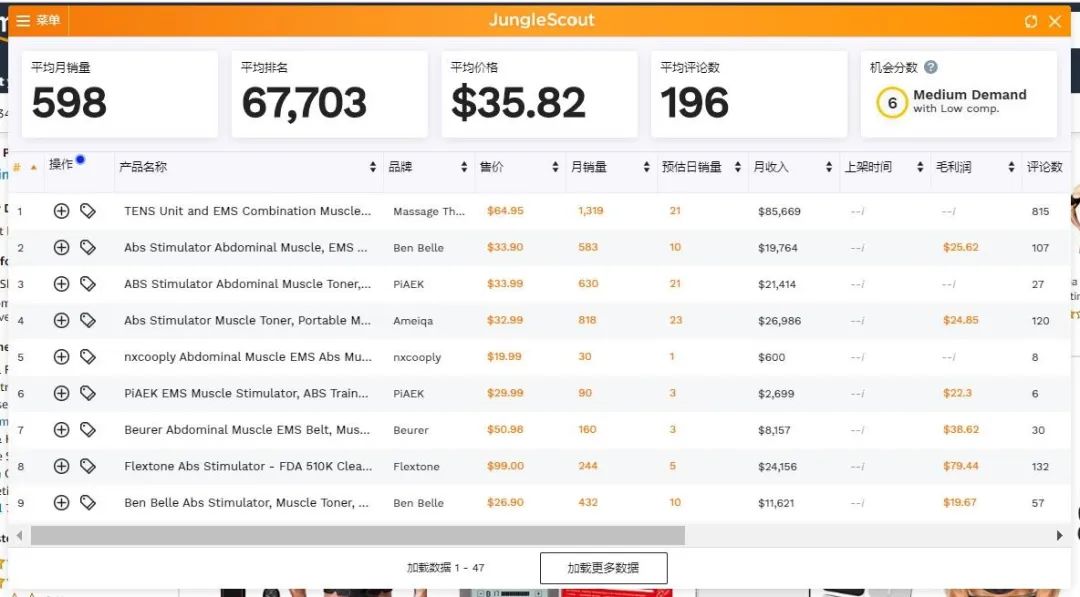Click the help icon next to 机会分数
The width and height of the screenshot is (1080, 597).
931,67
